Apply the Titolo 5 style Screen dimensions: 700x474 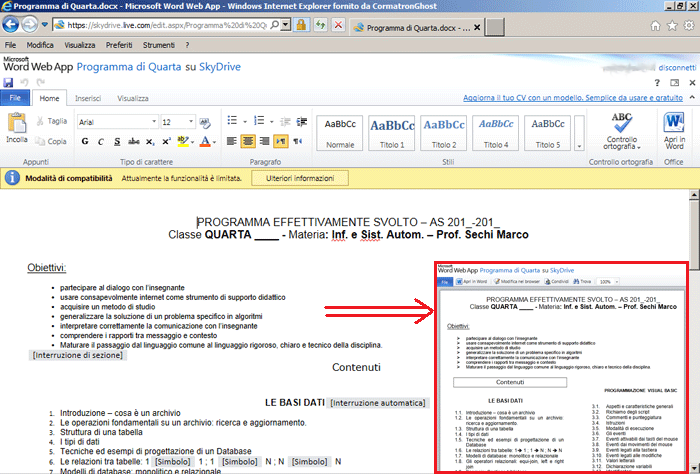(548, 133)
